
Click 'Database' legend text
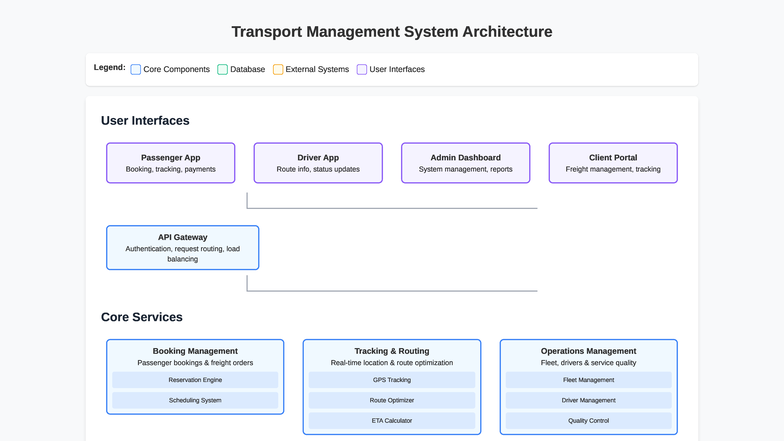click(248, 70)
